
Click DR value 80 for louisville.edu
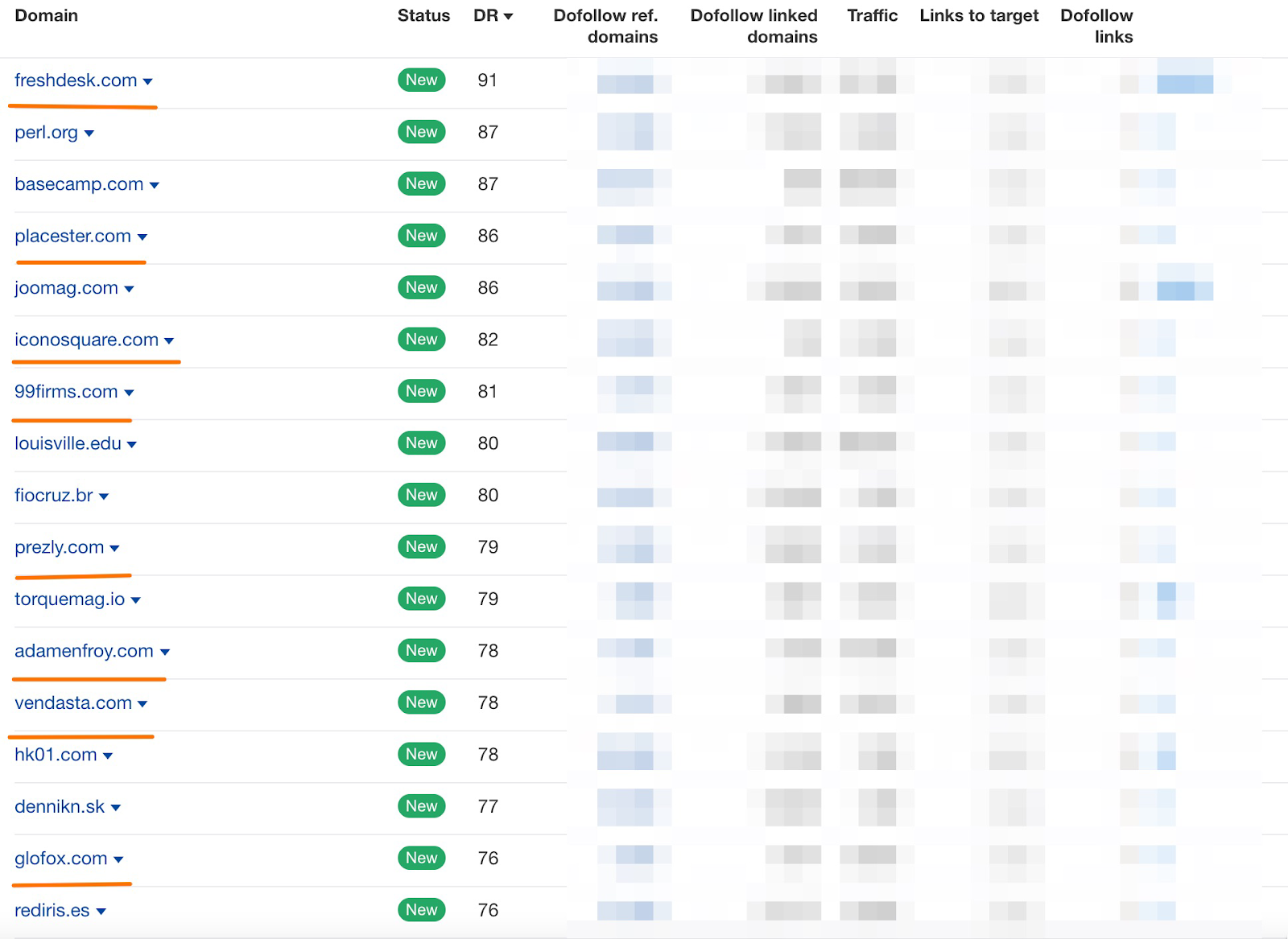(488, 443)
